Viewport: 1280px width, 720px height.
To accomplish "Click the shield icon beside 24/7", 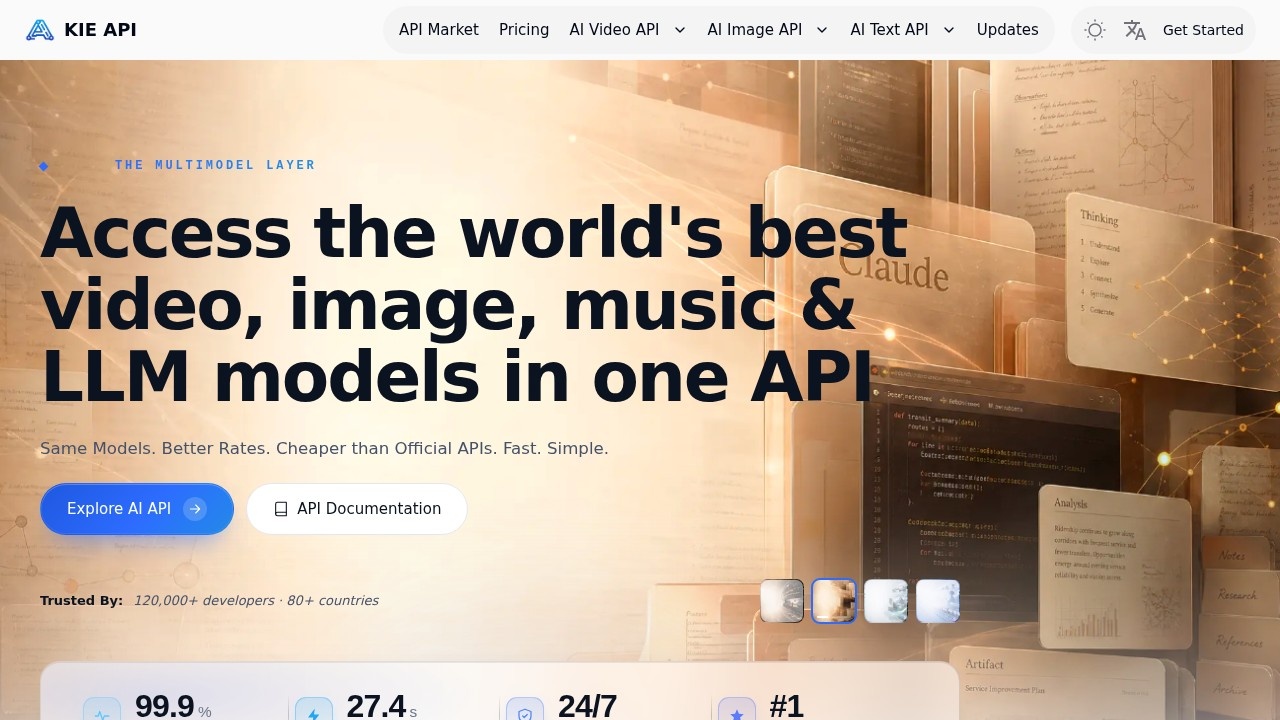I will click(x=525, y=714).
